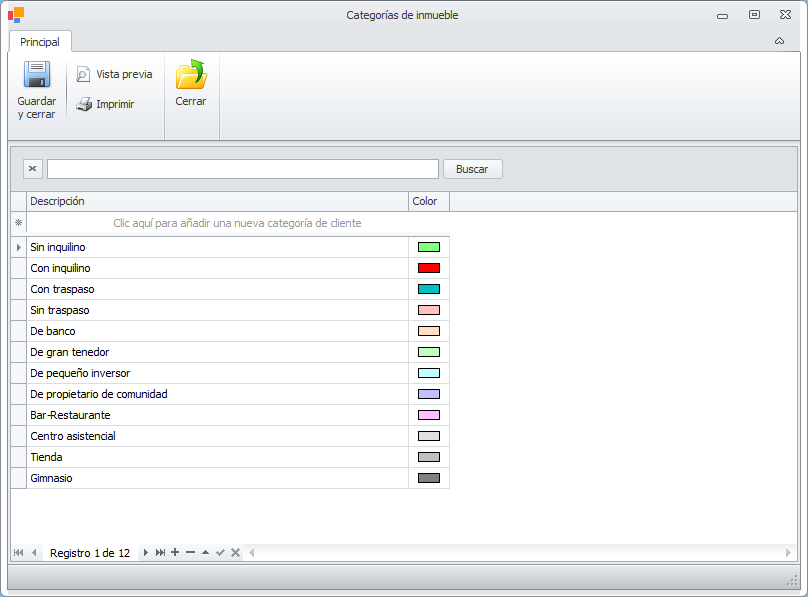This screenshot has height=597, width=808.
Task: Click the application logo icon
Action: [x=16, y=15]
